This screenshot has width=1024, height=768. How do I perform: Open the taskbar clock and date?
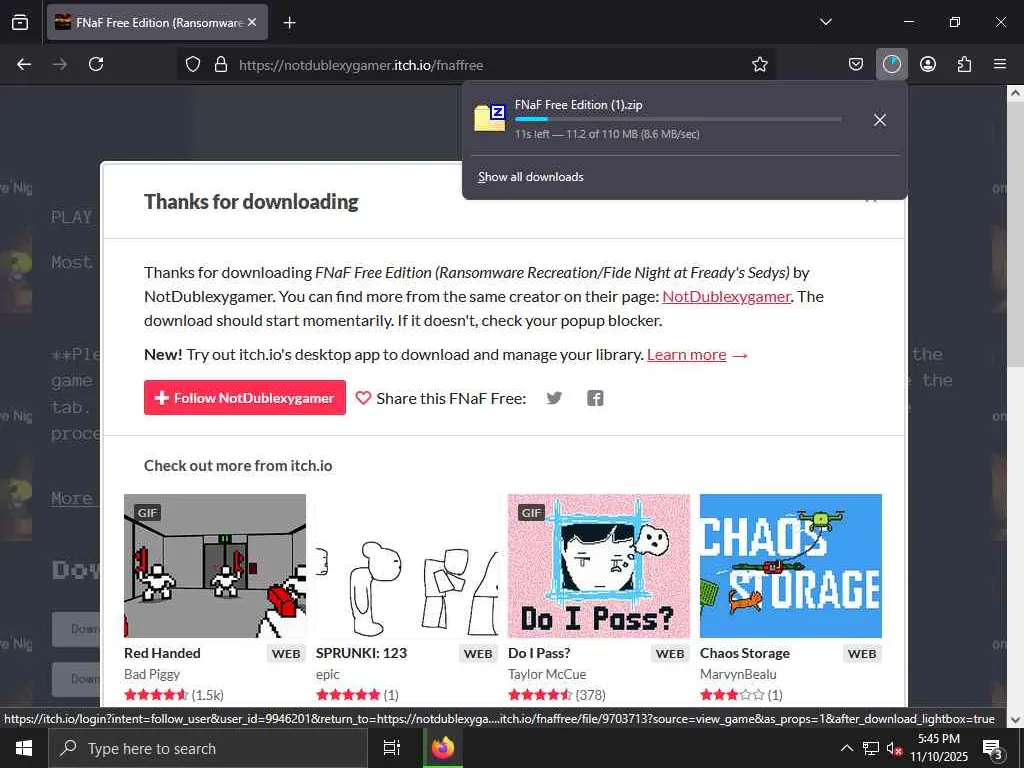click(939, 748)
